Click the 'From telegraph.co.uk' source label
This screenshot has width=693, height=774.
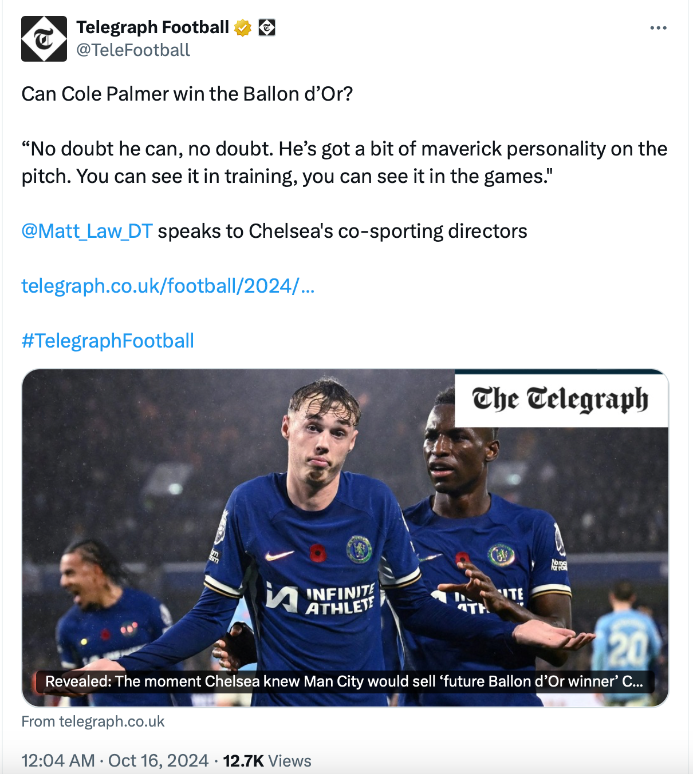coord(93,721)
